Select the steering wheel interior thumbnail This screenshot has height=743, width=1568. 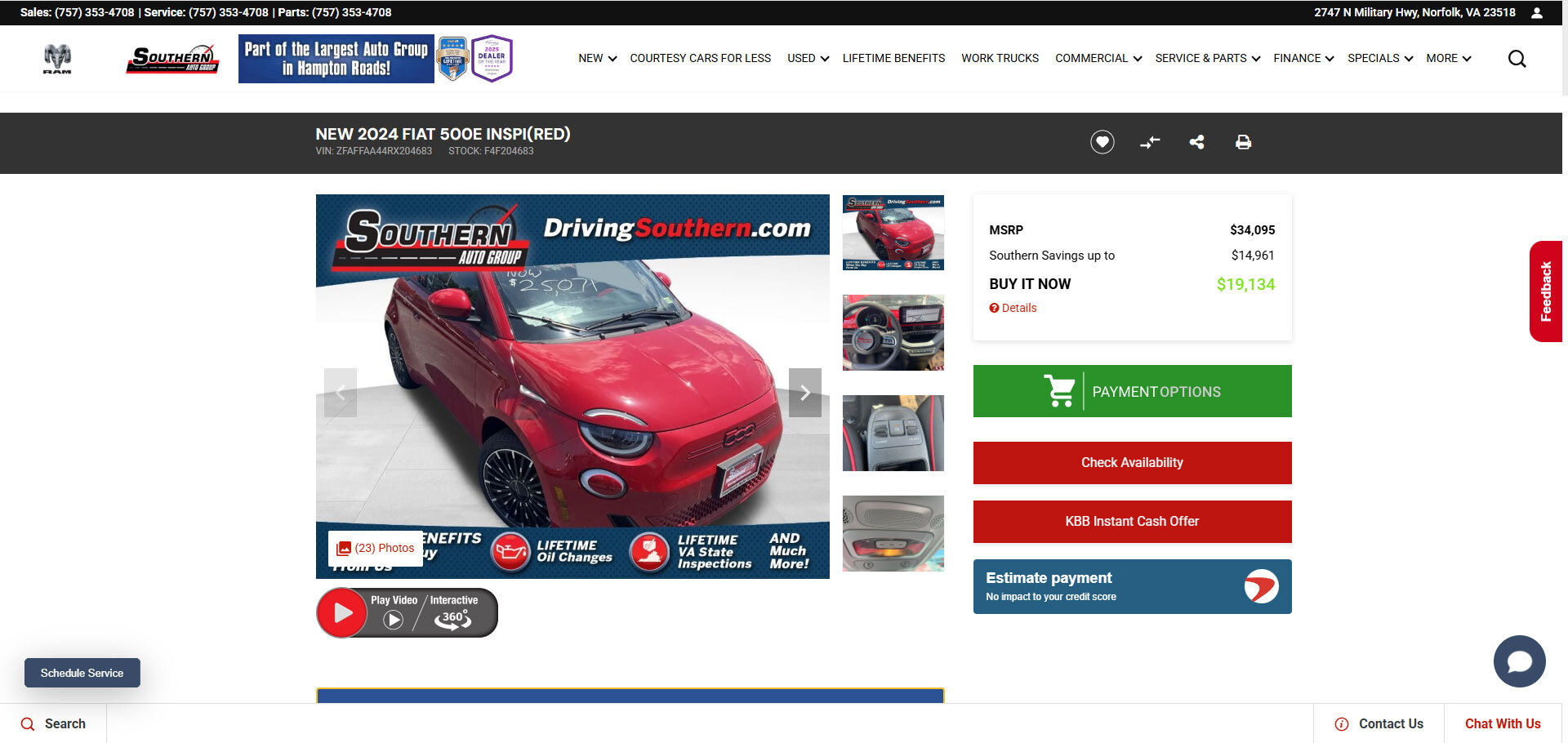point(893,333)
